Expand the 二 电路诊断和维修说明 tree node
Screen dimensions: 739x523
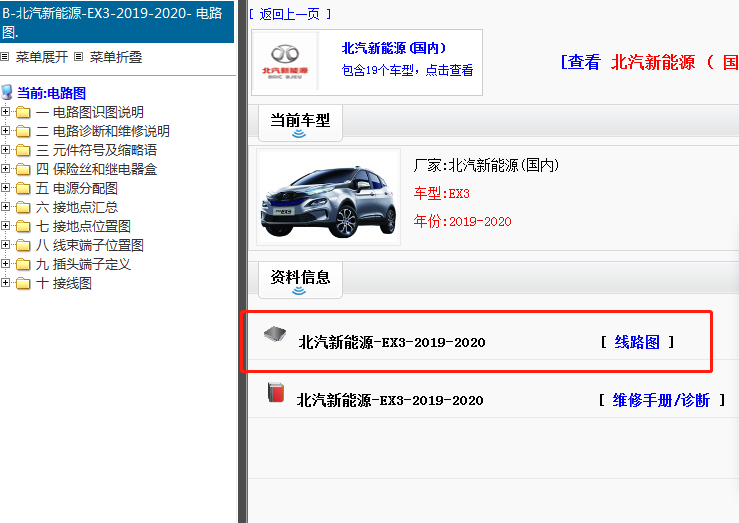[x=6, y=131]
